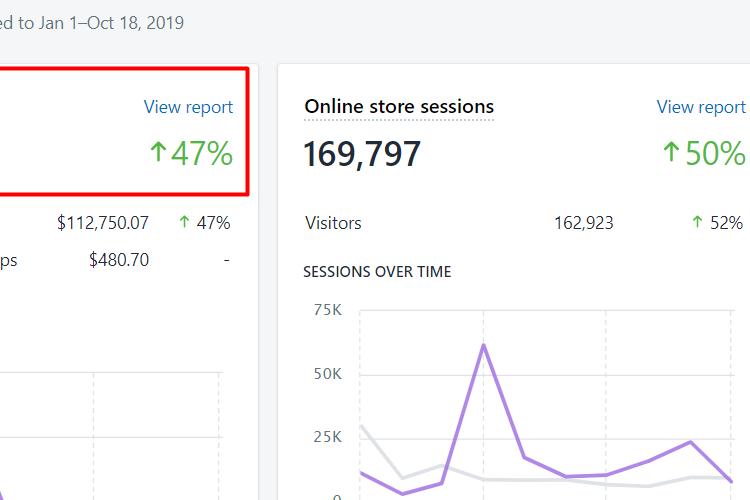Click the Visitors row label
This screenshot has width=750, height=500.
click(333, 223)
